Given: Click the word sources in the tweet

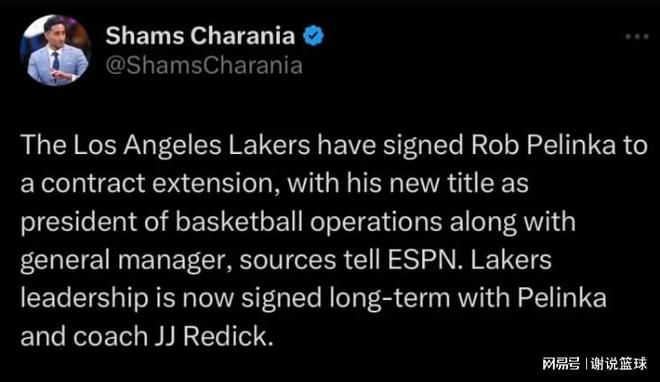Looking at the screenshot, I should tap(287, 260).
